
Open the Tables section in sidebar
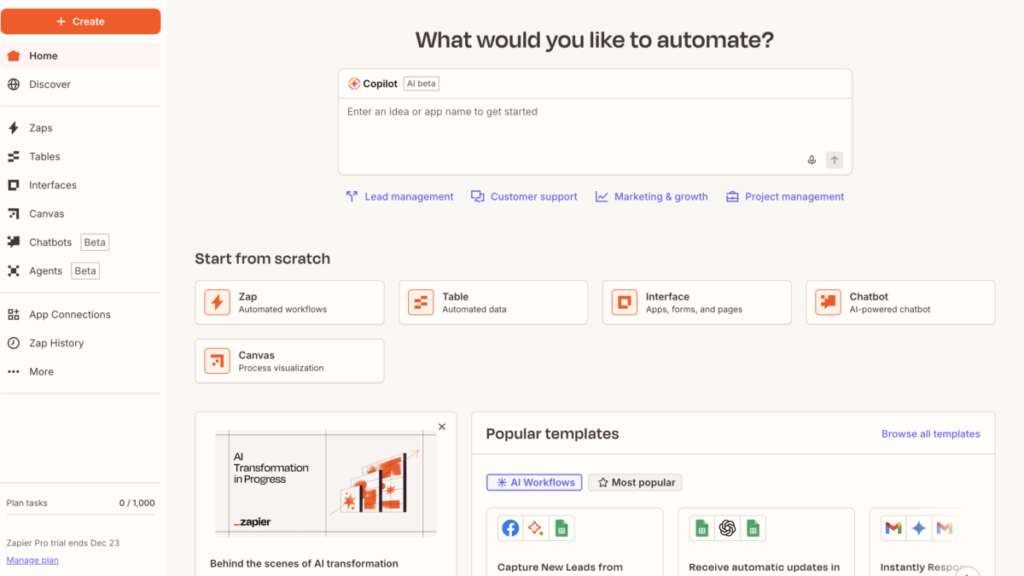pos(44,157)
